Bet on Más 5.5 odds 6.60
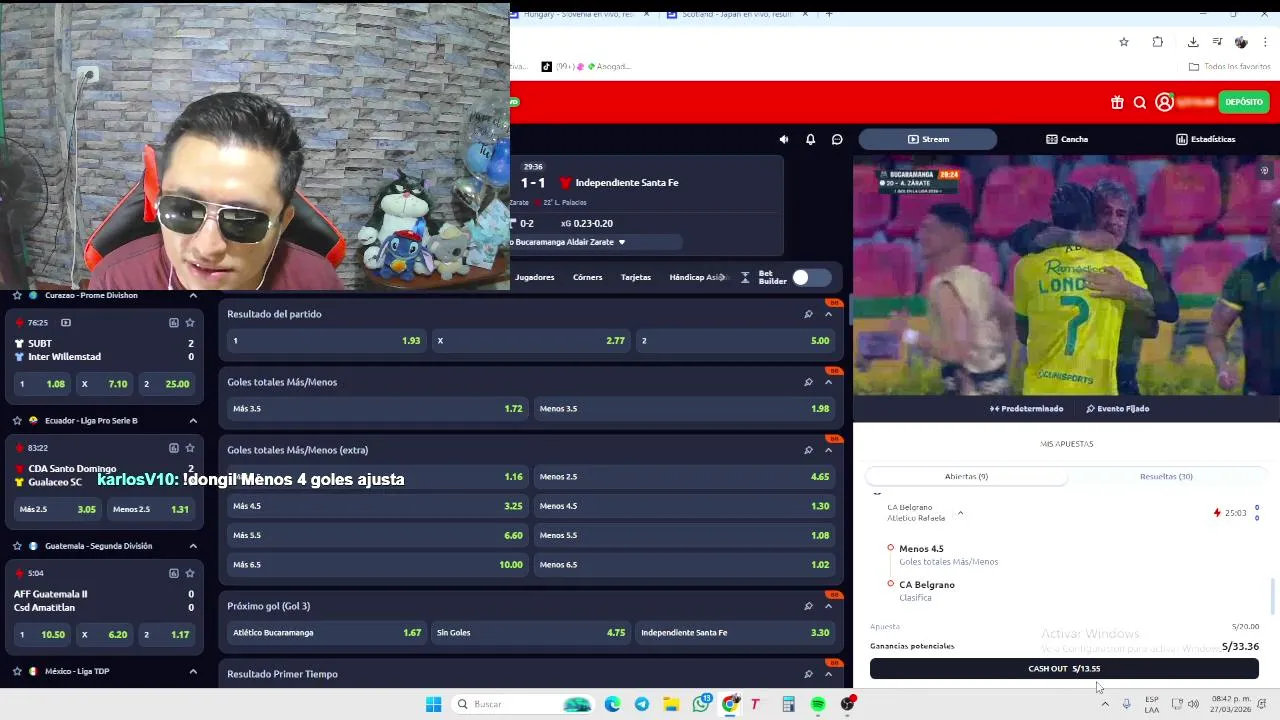The image size is (1280, 720). [378, 535]
